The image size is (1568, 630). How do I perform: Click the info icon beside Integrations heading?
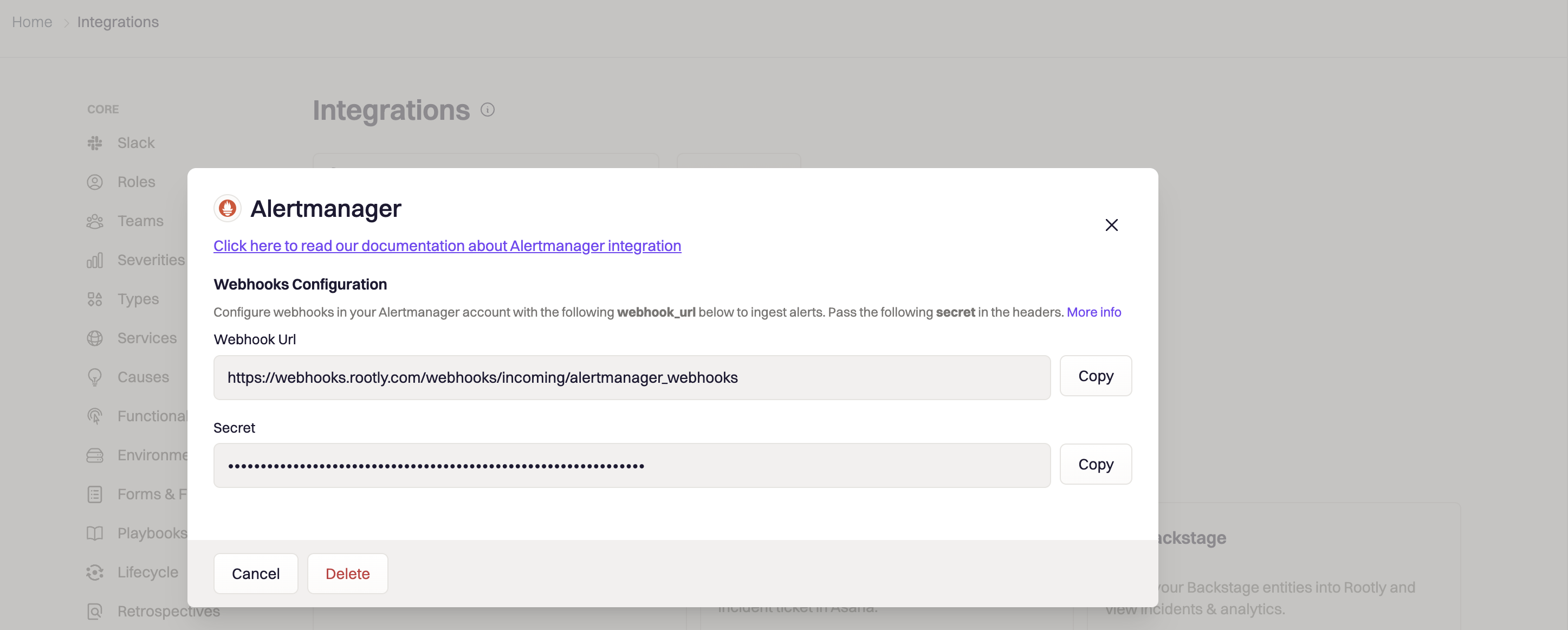click(488, 110)
